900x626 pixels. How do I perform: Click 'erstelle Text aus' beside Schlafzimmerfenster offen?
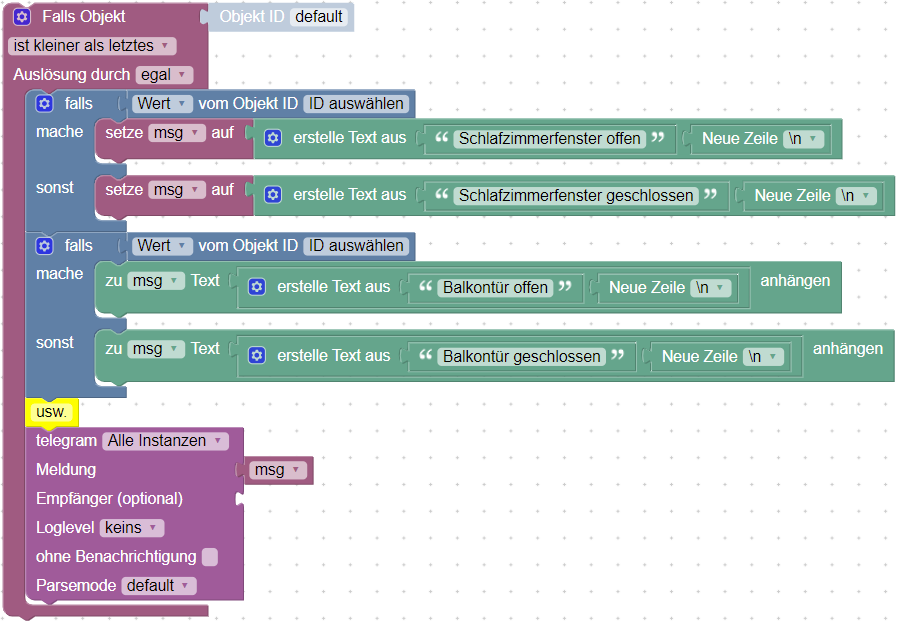click(x=350, y=138)
